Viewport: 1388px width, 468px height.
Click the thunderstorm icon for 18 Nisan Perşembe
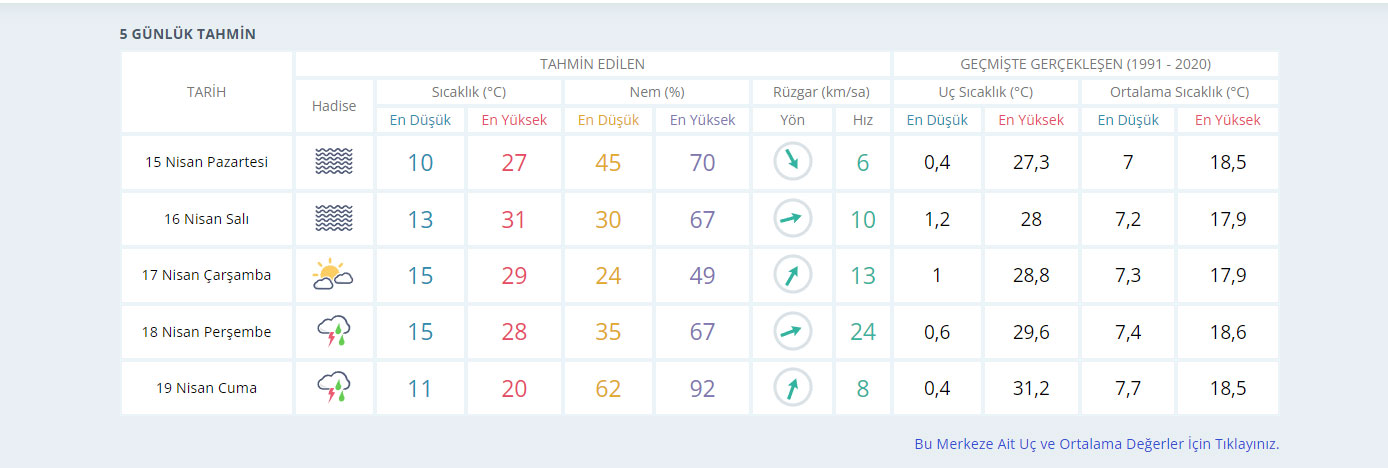334,331
